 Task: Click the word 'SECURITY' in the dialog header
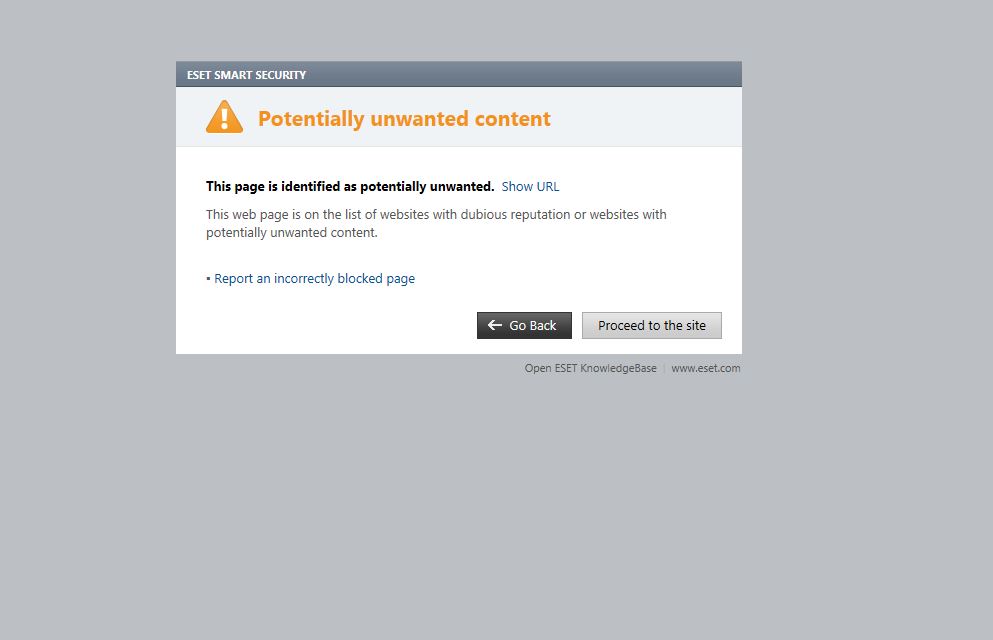pyautogui.click(x=281, y=75)
